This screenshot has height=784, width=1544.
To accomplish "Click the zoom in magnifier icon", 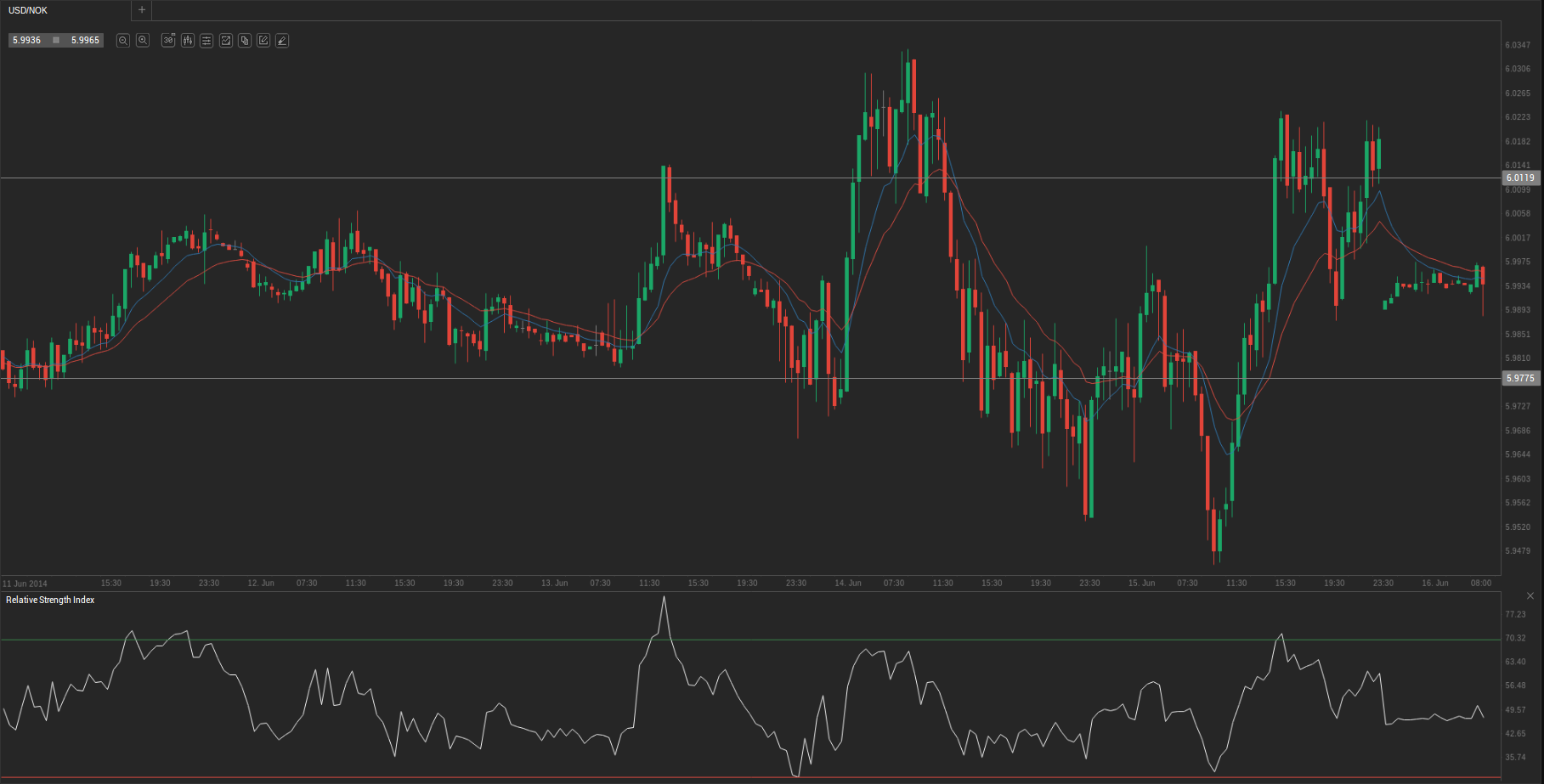I will tap(143, 41).
